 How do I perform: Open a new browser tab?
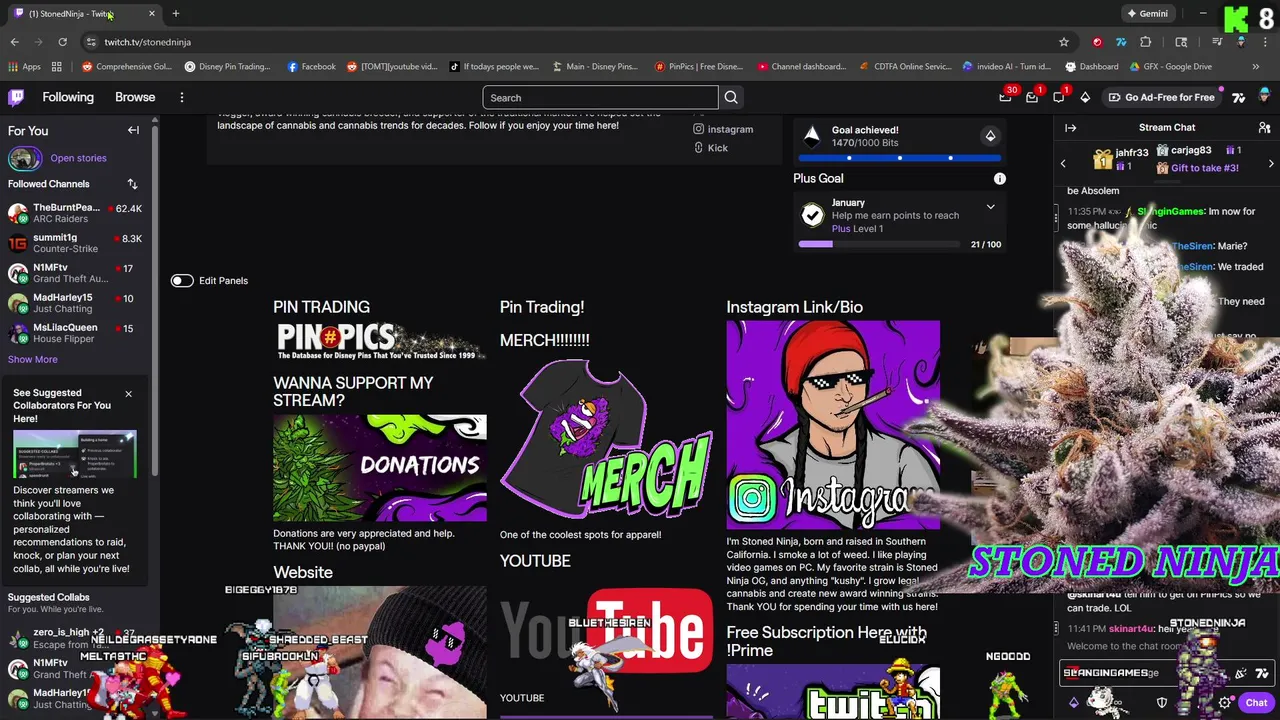(175, 14)
